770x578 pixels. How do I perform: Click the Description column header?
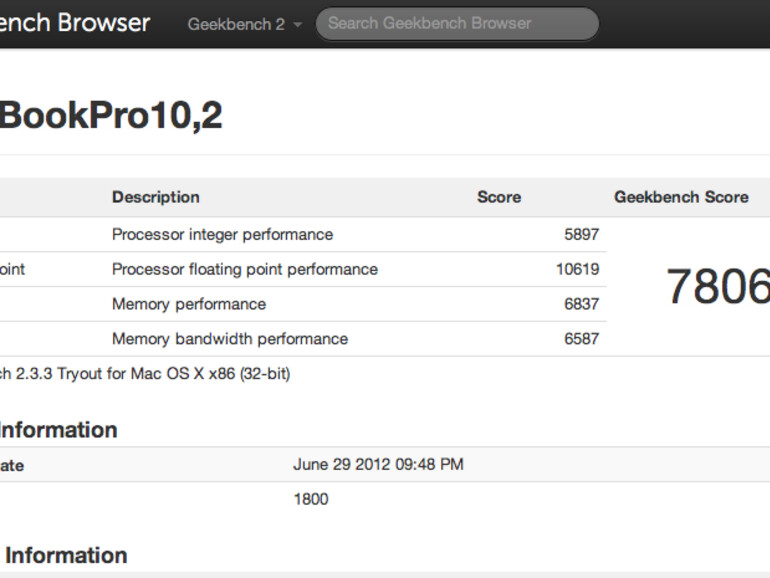pyautogui.click(x=156, y=197)
